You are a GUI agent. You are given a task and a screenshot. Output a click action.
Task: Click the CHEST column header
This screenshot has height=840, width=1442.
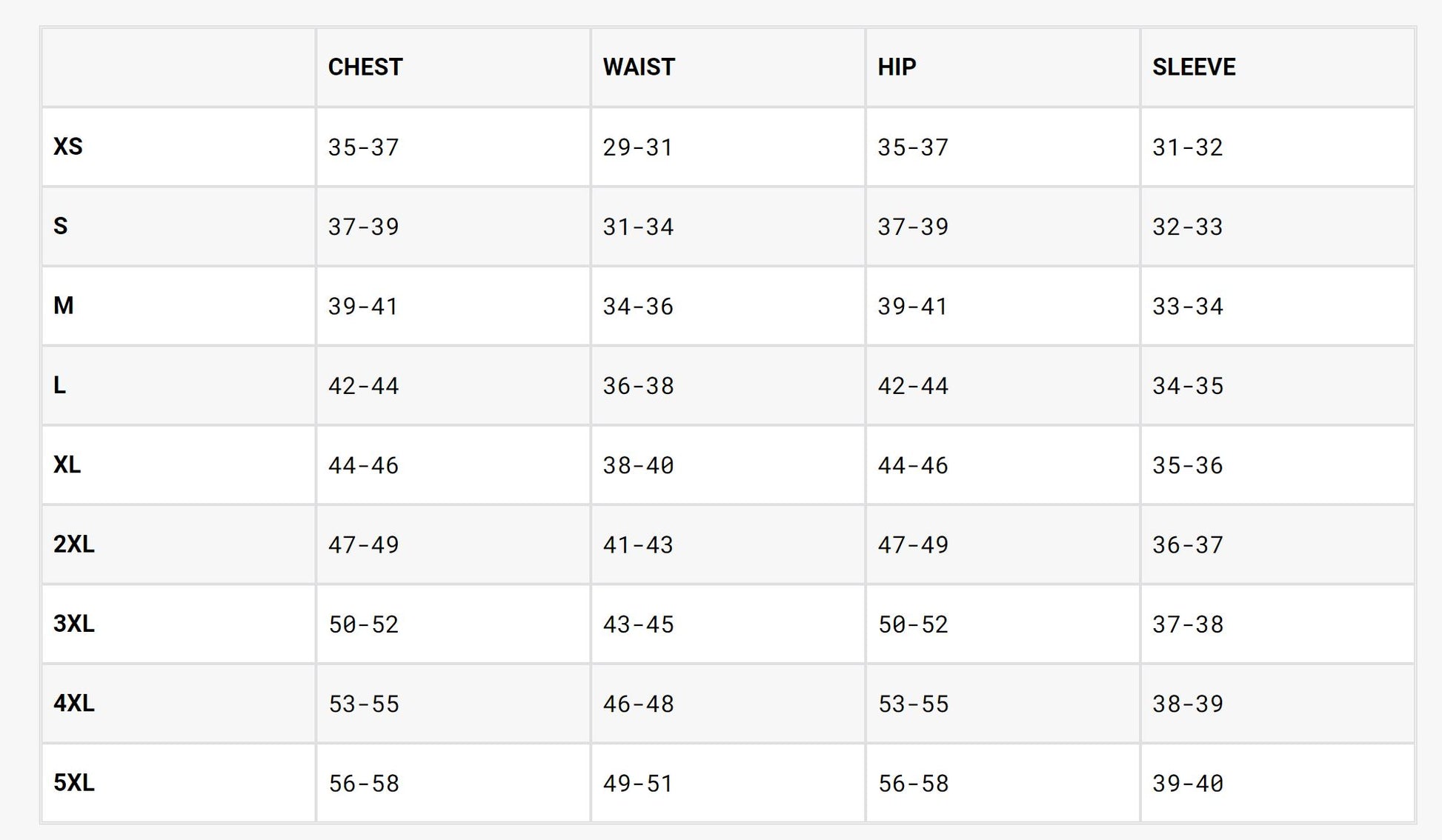(x=365, y=67)
